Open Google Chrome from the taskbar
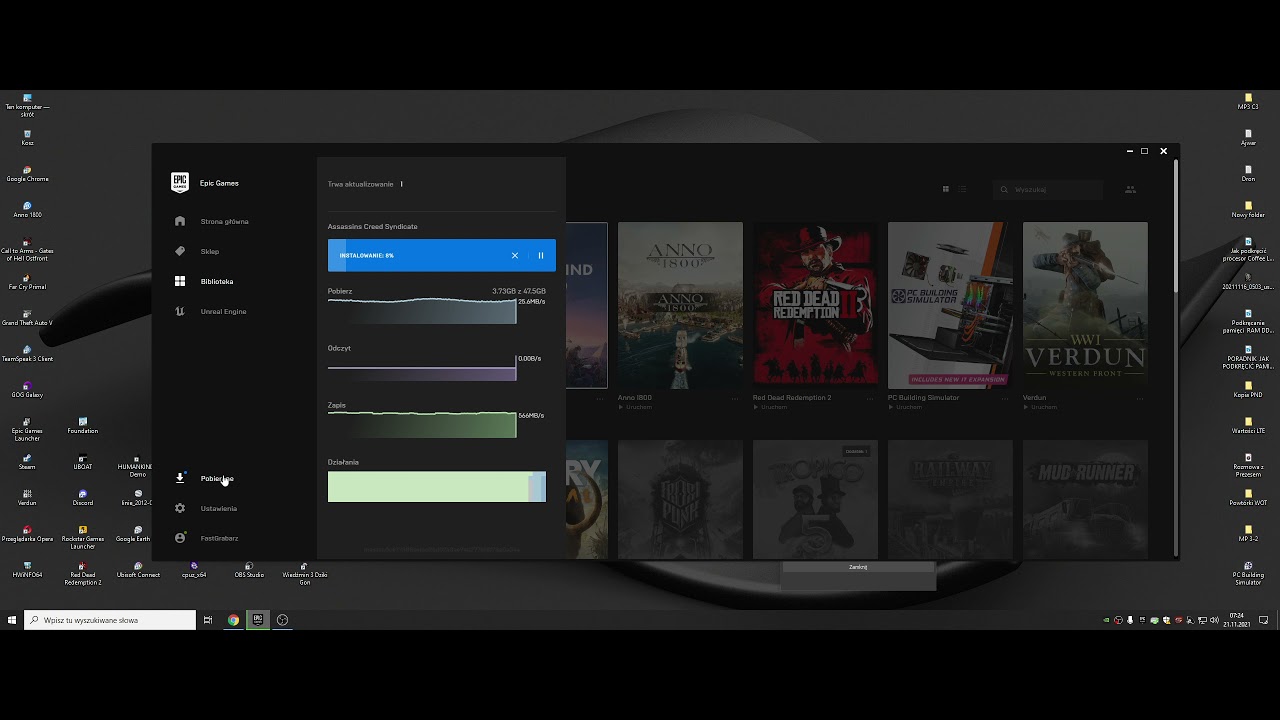 point(233,620)
